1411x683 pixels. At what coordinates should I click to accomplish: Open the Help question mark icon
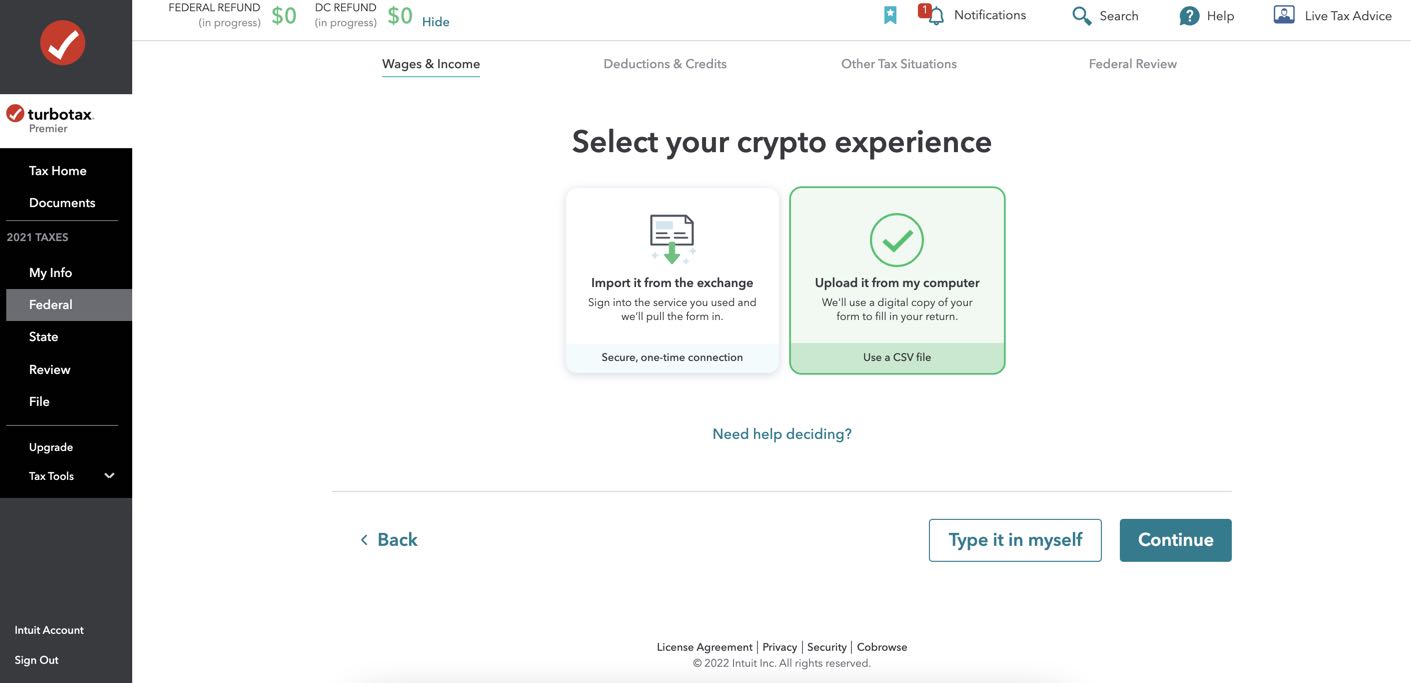(1189, 16)
